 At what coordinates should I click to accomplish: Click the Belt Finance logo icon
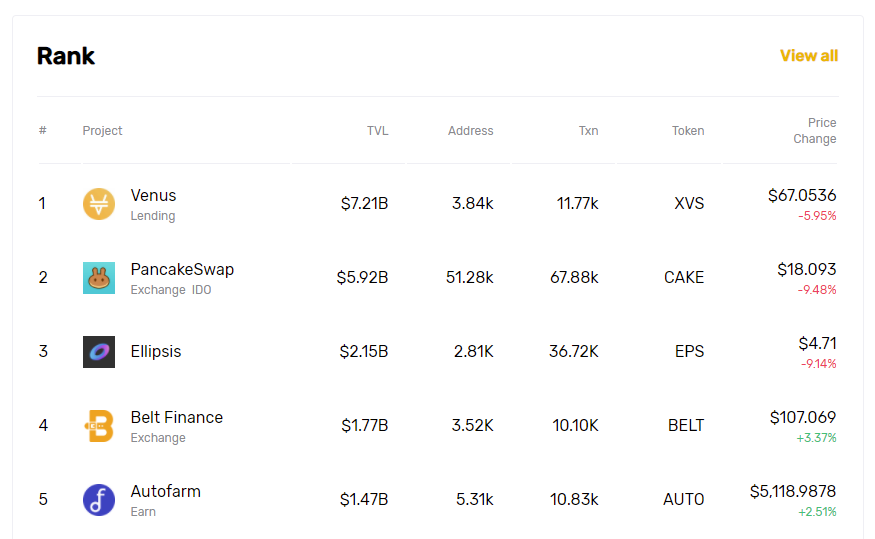pos(99,426)
